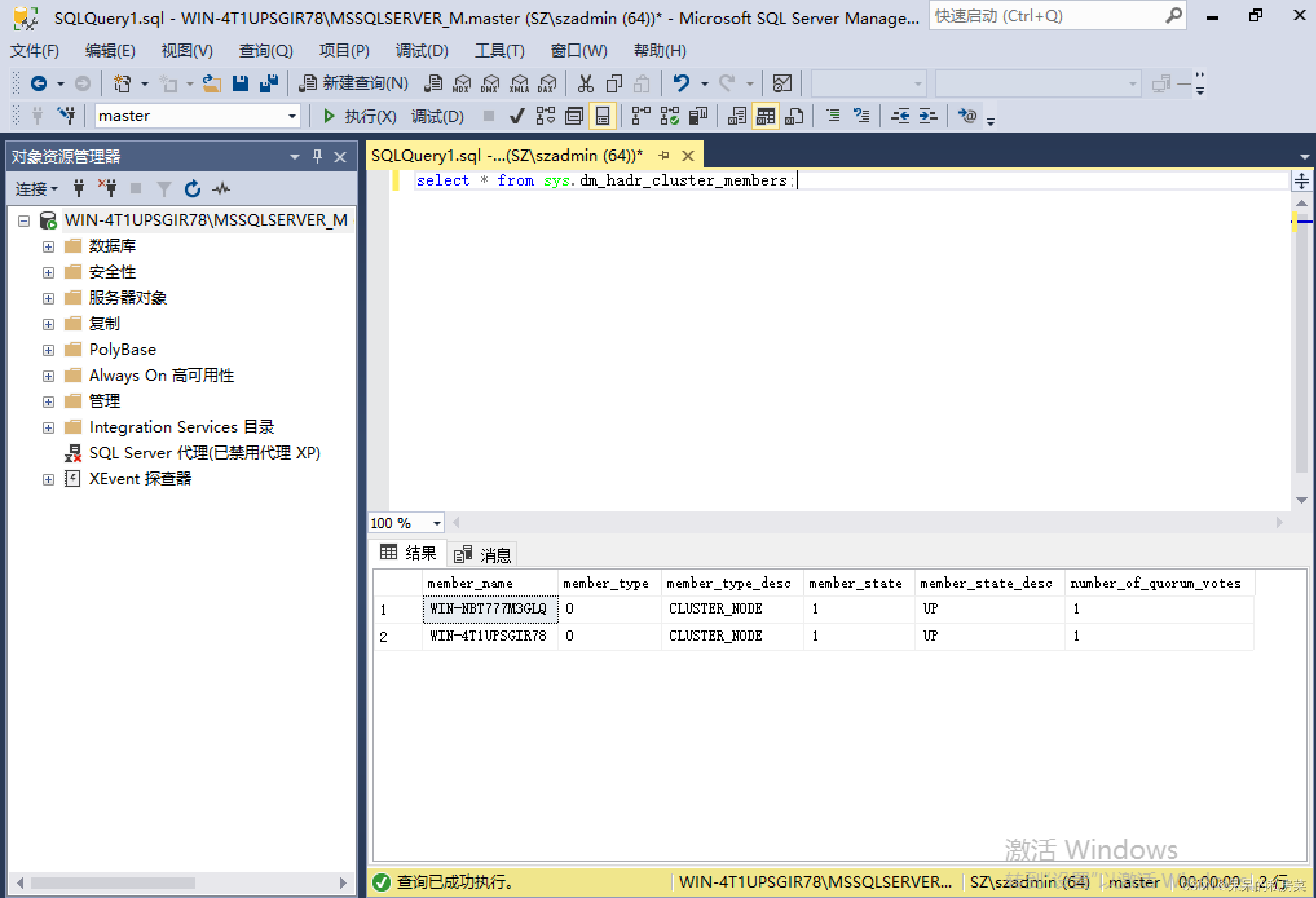
Task: Expand the Always On 高可用性 folder
Action: click(x=49, y=376)
